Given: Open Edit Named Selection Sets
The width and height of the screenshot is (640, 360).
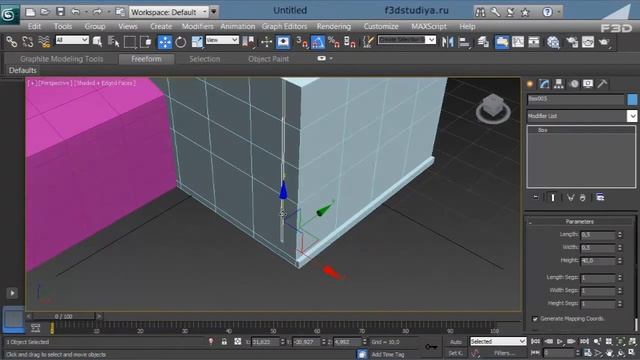Looking at the screenshot, I should click(x=368, y=42).
